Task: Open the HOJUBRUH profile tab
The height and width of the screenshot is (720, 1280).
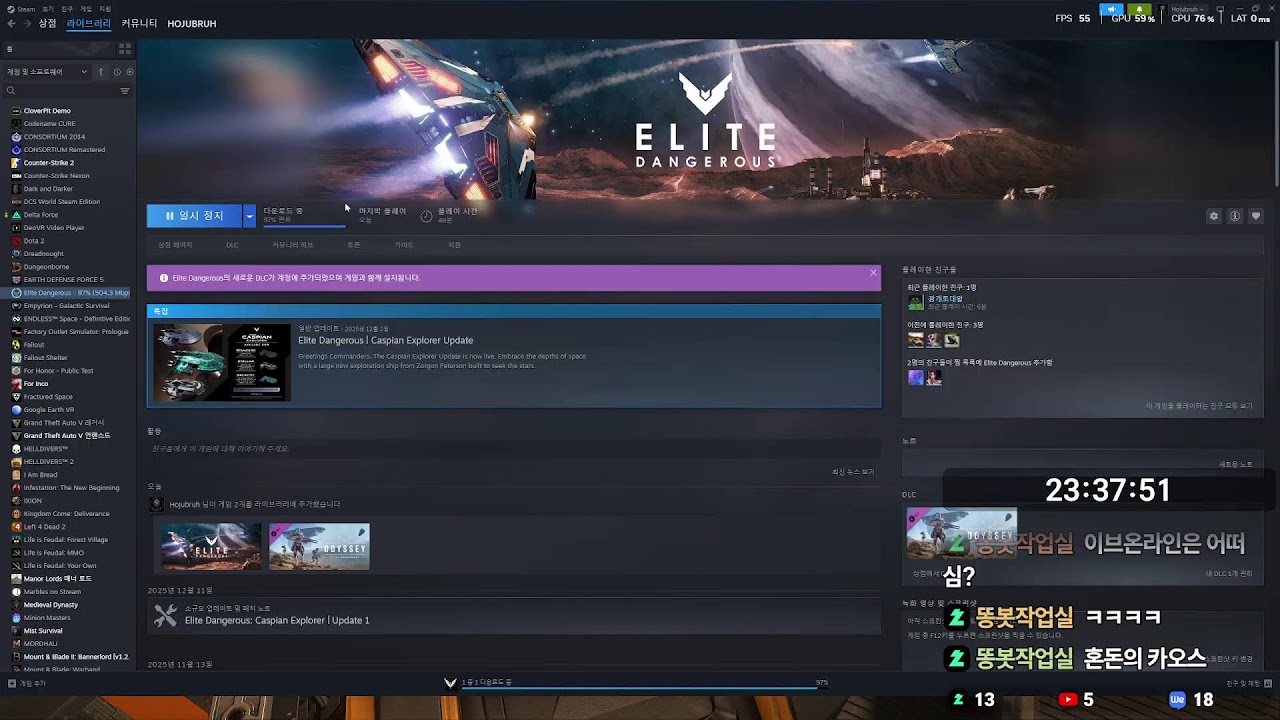Action: (x=192, y=23)
